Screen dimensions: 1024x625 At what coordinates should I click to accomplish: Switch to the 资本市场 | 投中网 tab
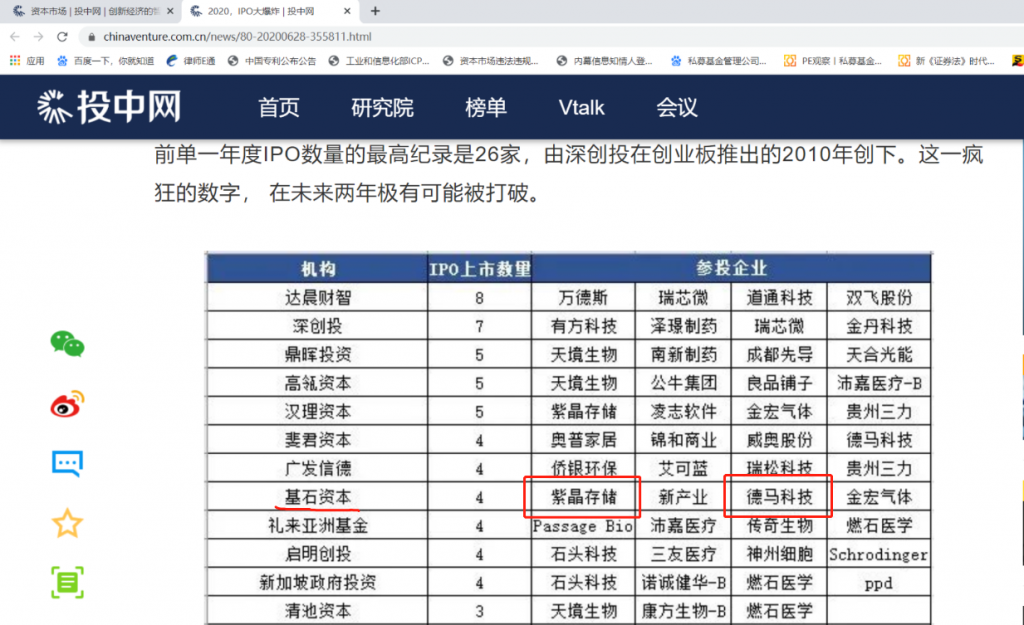coord(91,11)
